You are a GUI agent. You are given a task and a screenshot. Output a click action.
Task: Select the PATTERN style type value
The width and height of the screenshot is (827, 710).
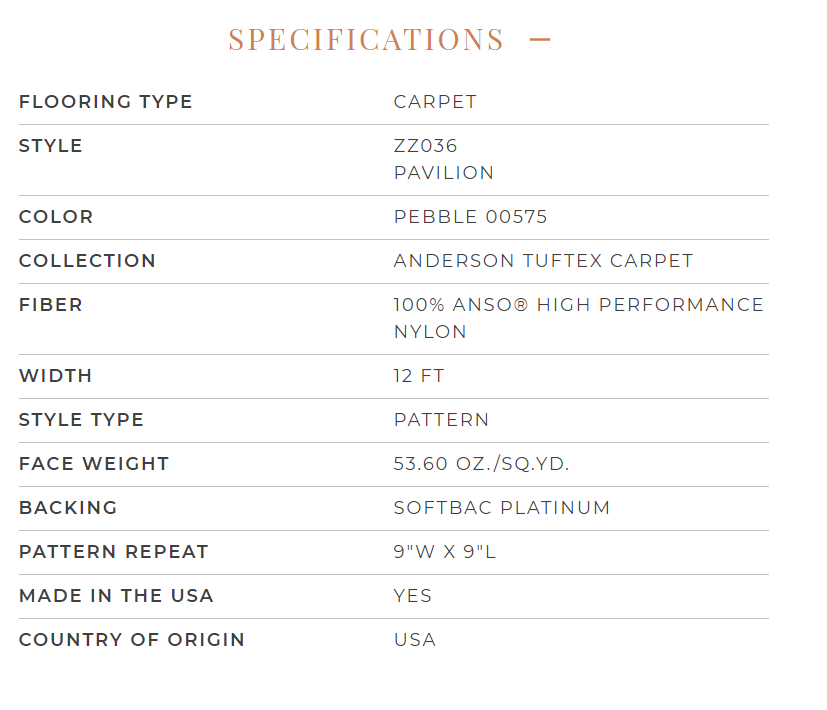point(441,420)
